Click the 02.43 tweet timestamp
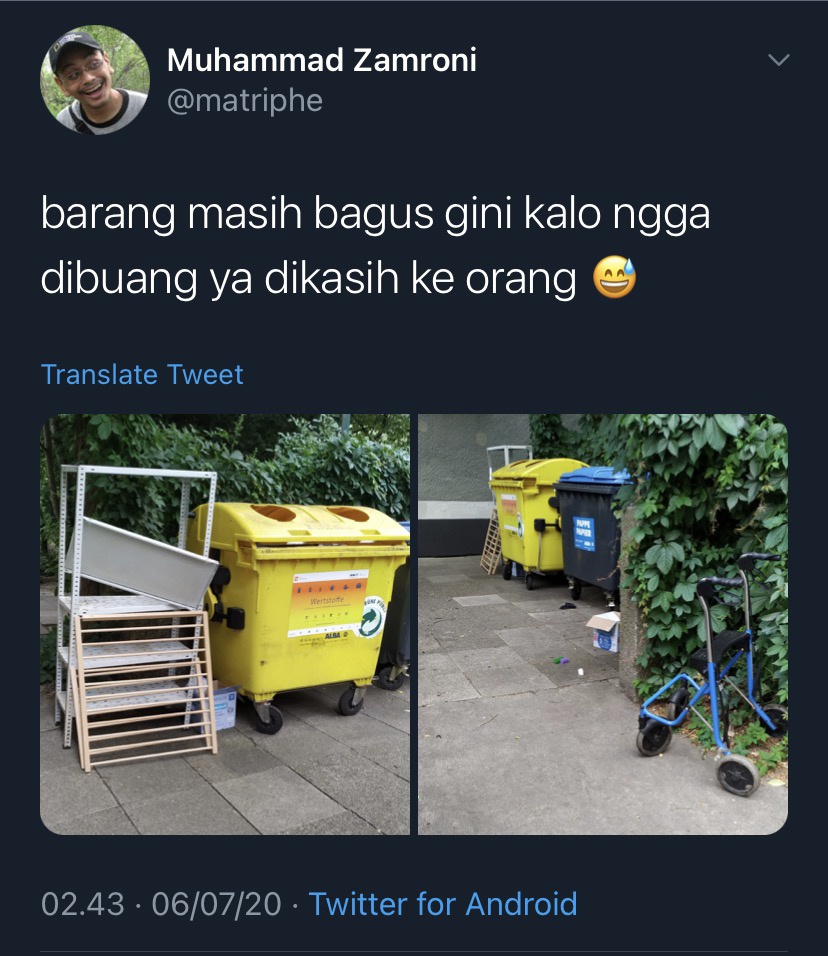This screenshot has height=956, width=828. click(x=83, y=904)
